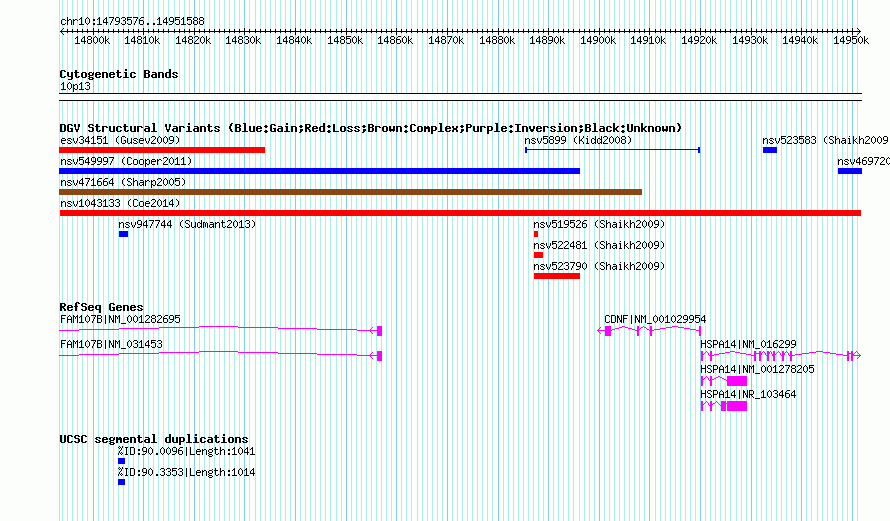This screenshot has width=890, height=521.
Task: Click the chr10:14793576..14951588 coordinate text
Action: pos(132,22)
